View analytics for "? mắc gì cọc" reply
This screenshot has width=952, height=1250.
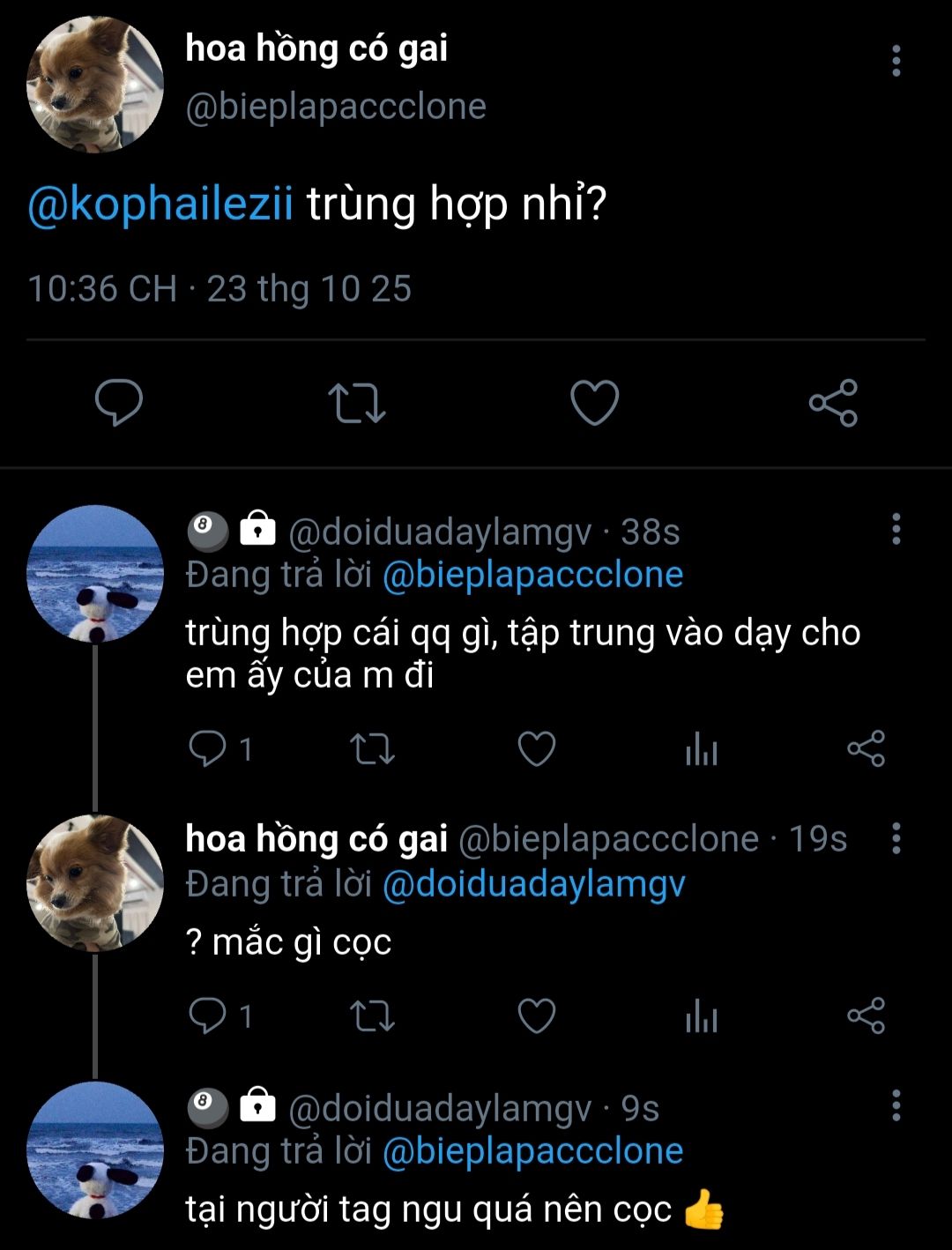tap(701, 1016)
